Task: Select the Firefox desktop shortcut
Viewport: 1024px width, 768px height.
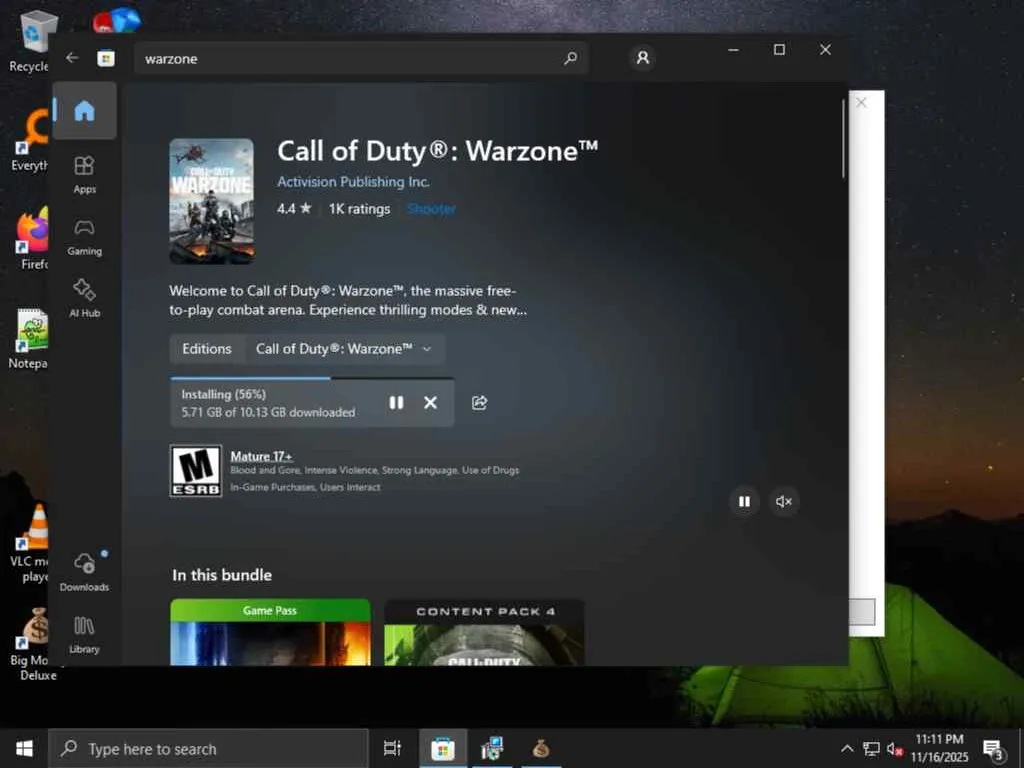Action: point(33,239)
